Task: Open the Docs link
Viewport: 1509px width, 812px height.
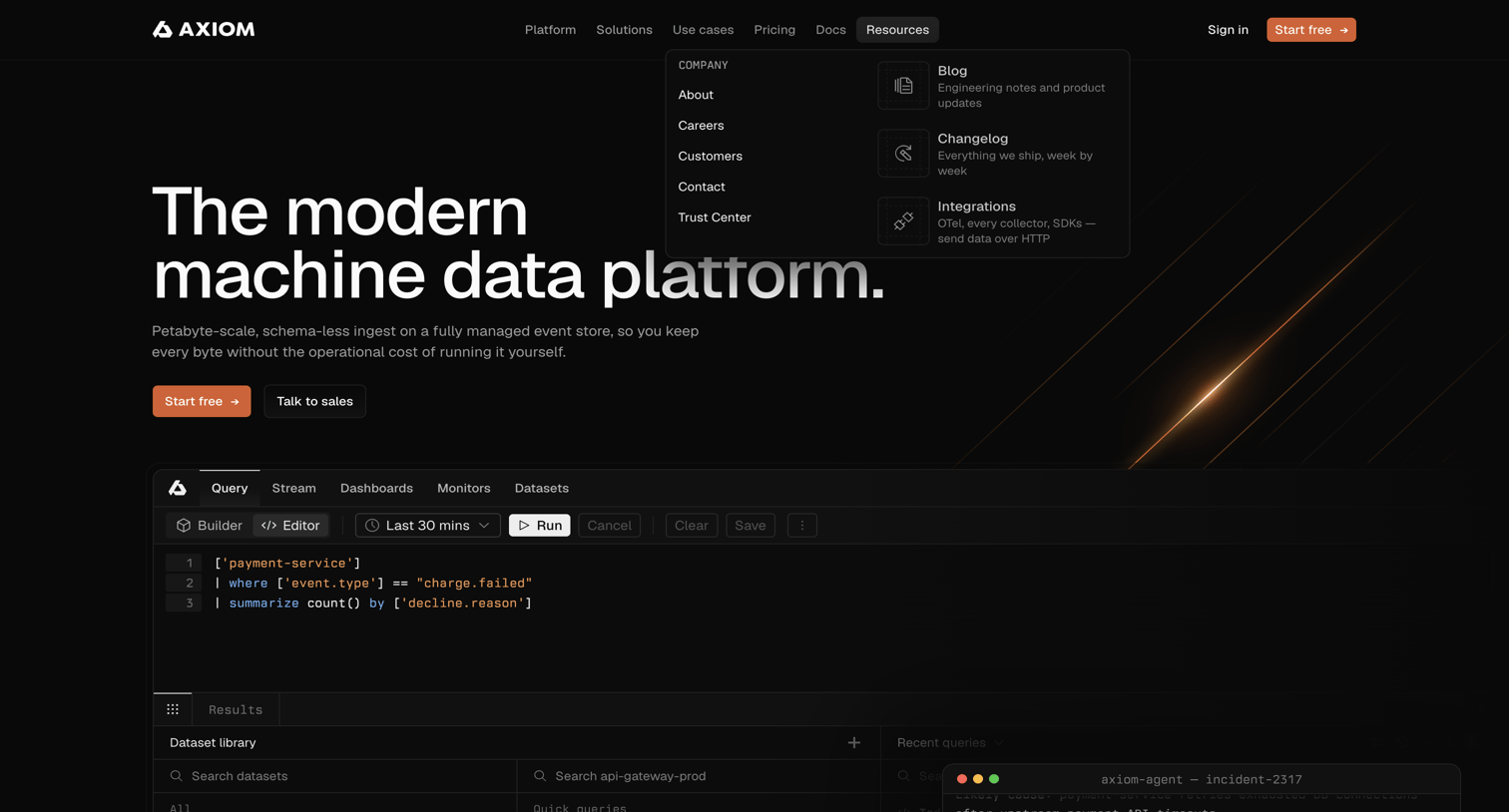Action: coord(830,30)
